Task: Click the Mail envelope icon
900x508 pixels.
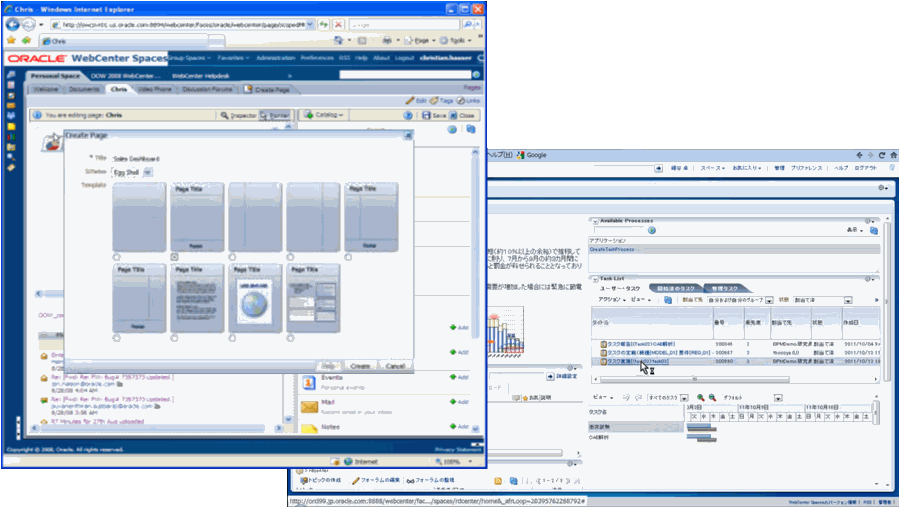Action: tap(310, 406)
